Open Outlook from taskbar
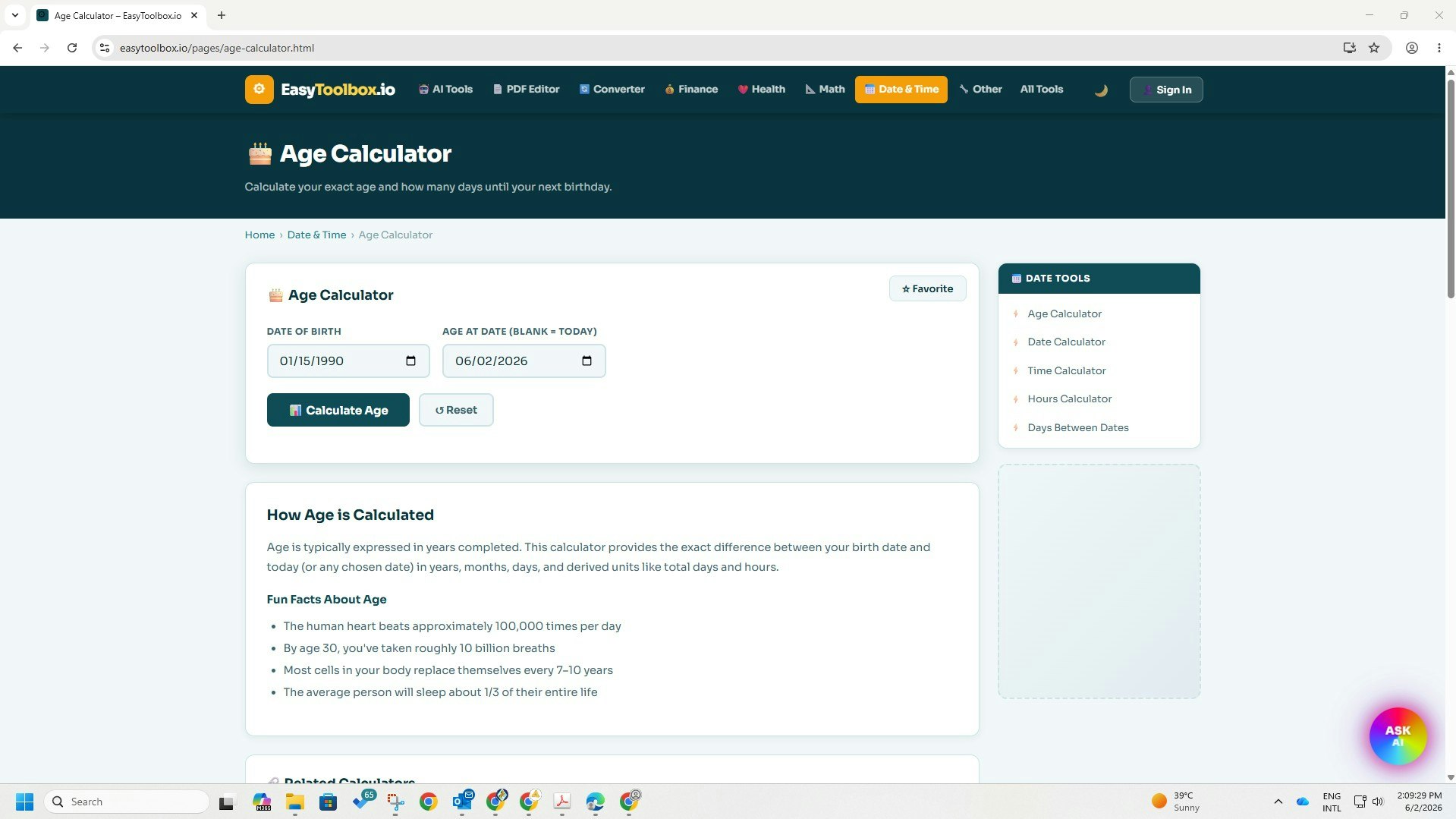1456x819 pixels. point(462,802)
